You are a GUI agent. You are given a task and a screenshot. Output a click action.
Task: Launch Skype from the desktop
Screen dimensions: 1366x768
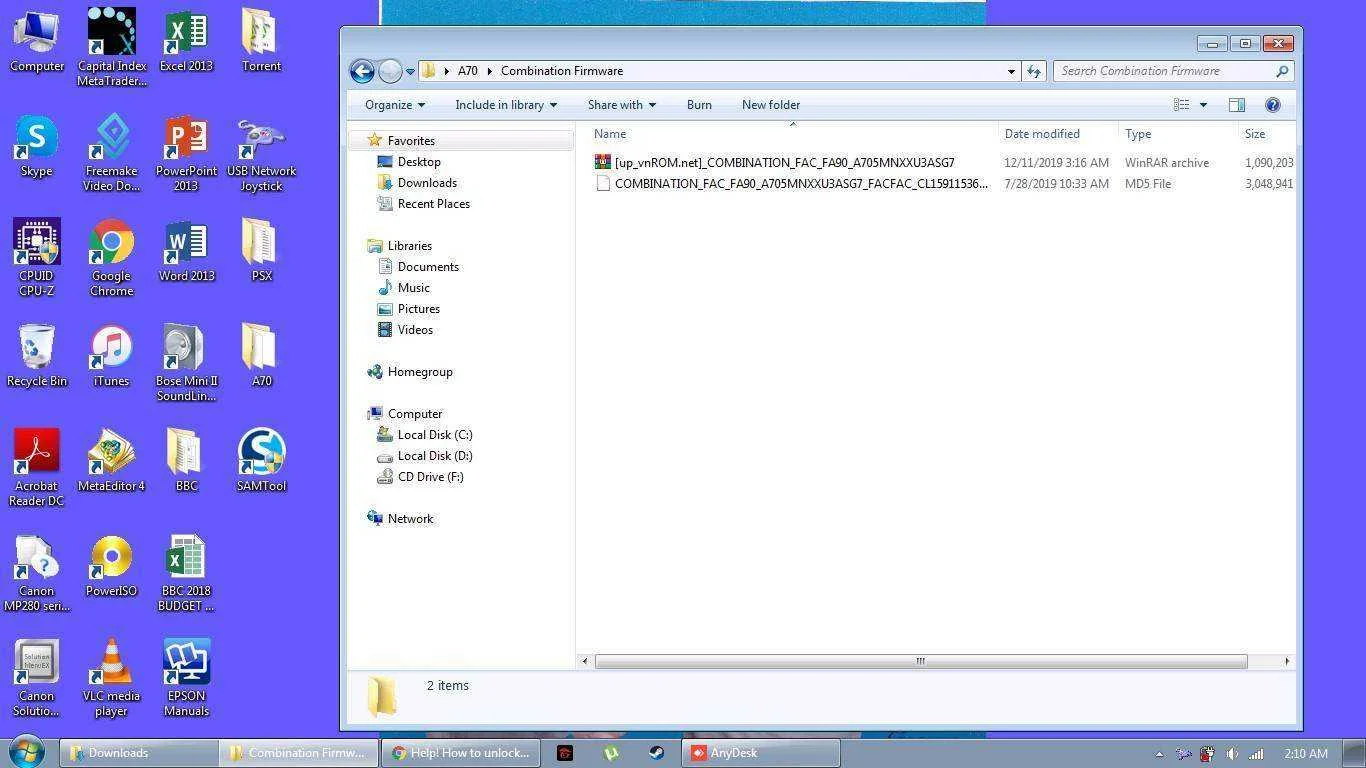tap(37, 145)
